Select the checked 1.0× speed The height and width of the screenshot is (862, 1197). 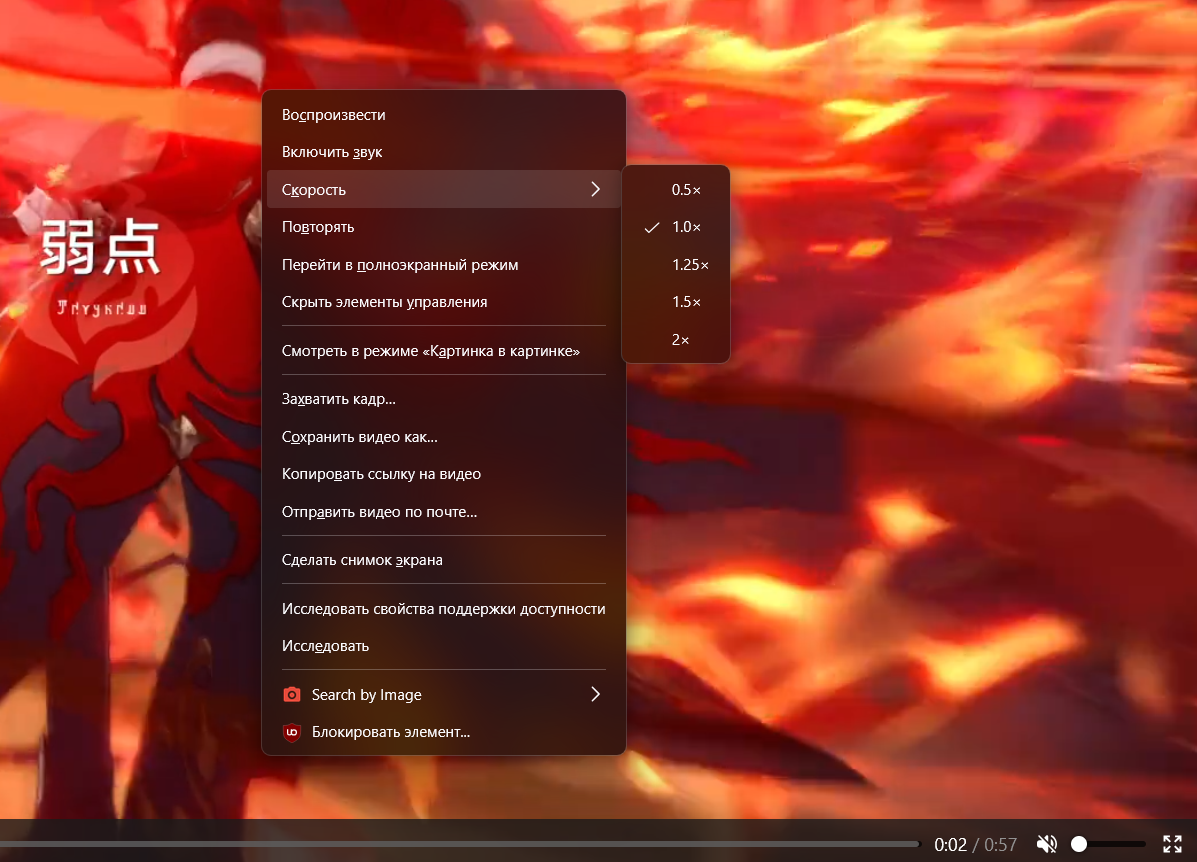click(x=676, y=227)
